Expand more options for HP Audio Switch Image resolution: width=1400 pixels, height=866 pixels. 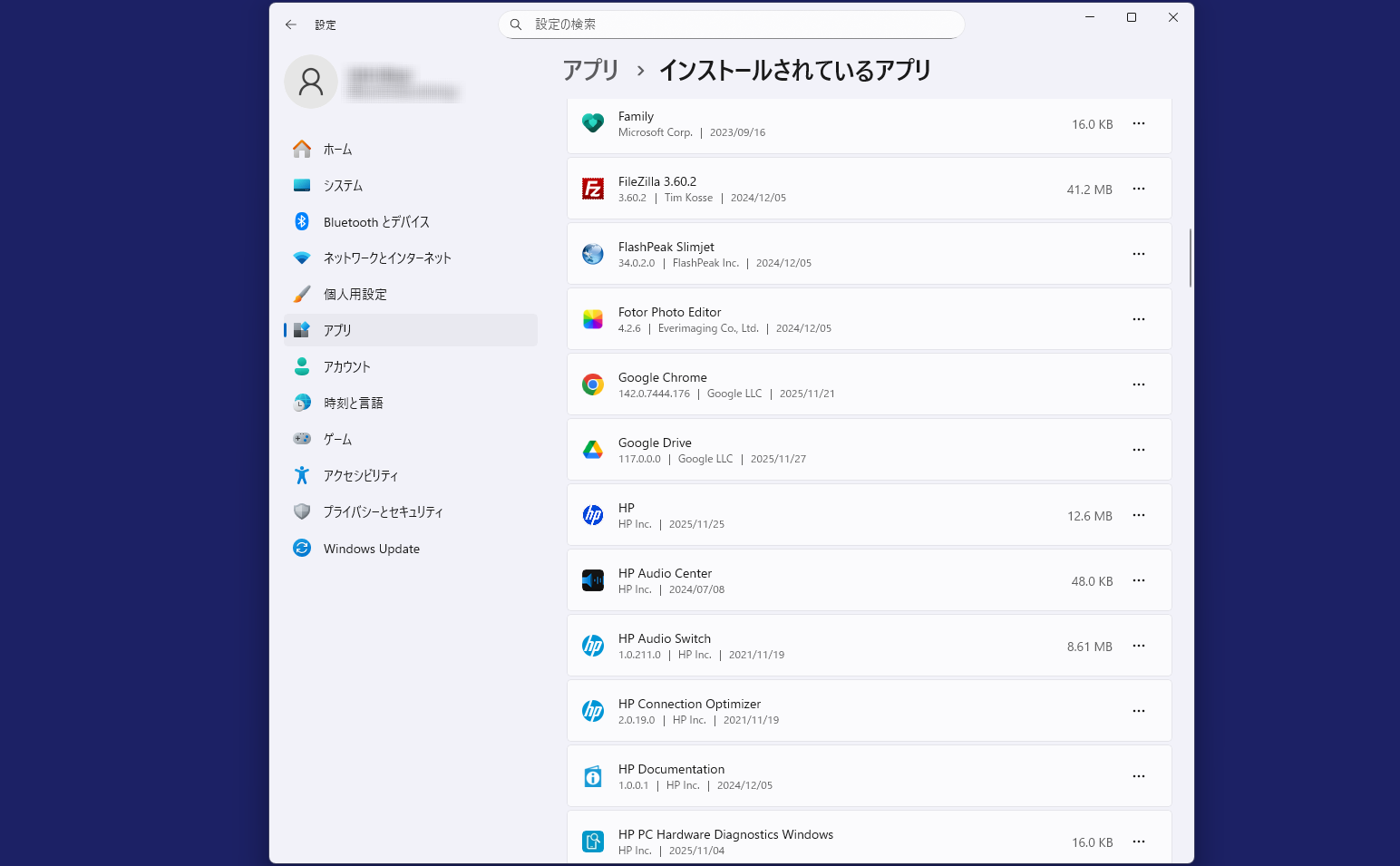point(1139,646)
